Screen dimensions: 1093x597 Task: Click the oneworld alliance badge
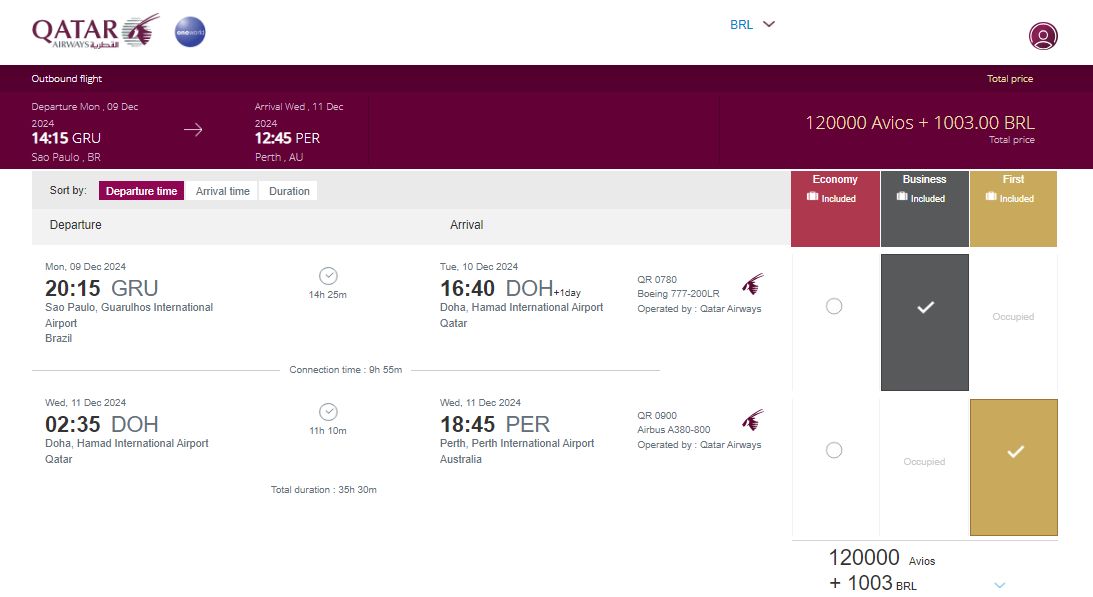click(x=190, y=32)
